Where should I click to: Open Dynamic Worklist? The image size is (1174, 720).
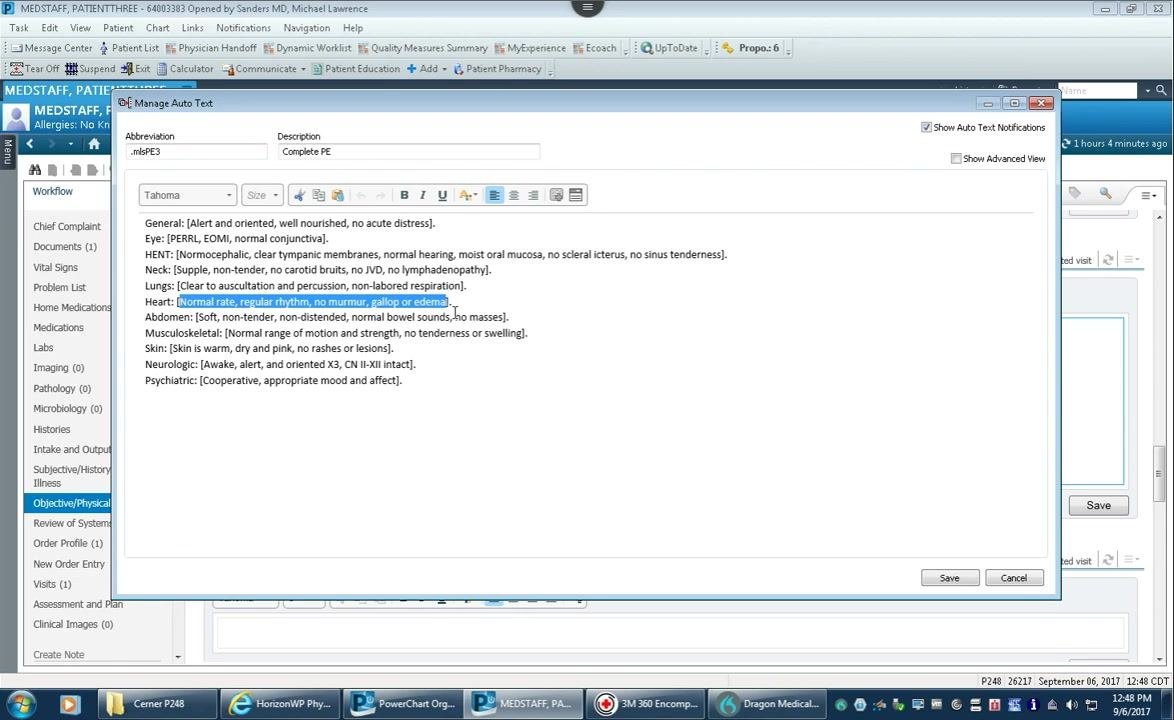[x=307, y=48]
